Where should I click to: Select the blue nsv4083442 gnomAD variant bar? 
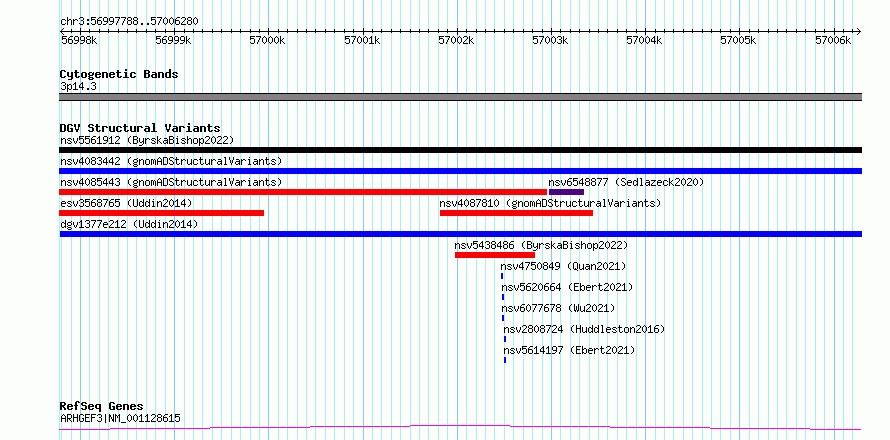tap(460, 171)
